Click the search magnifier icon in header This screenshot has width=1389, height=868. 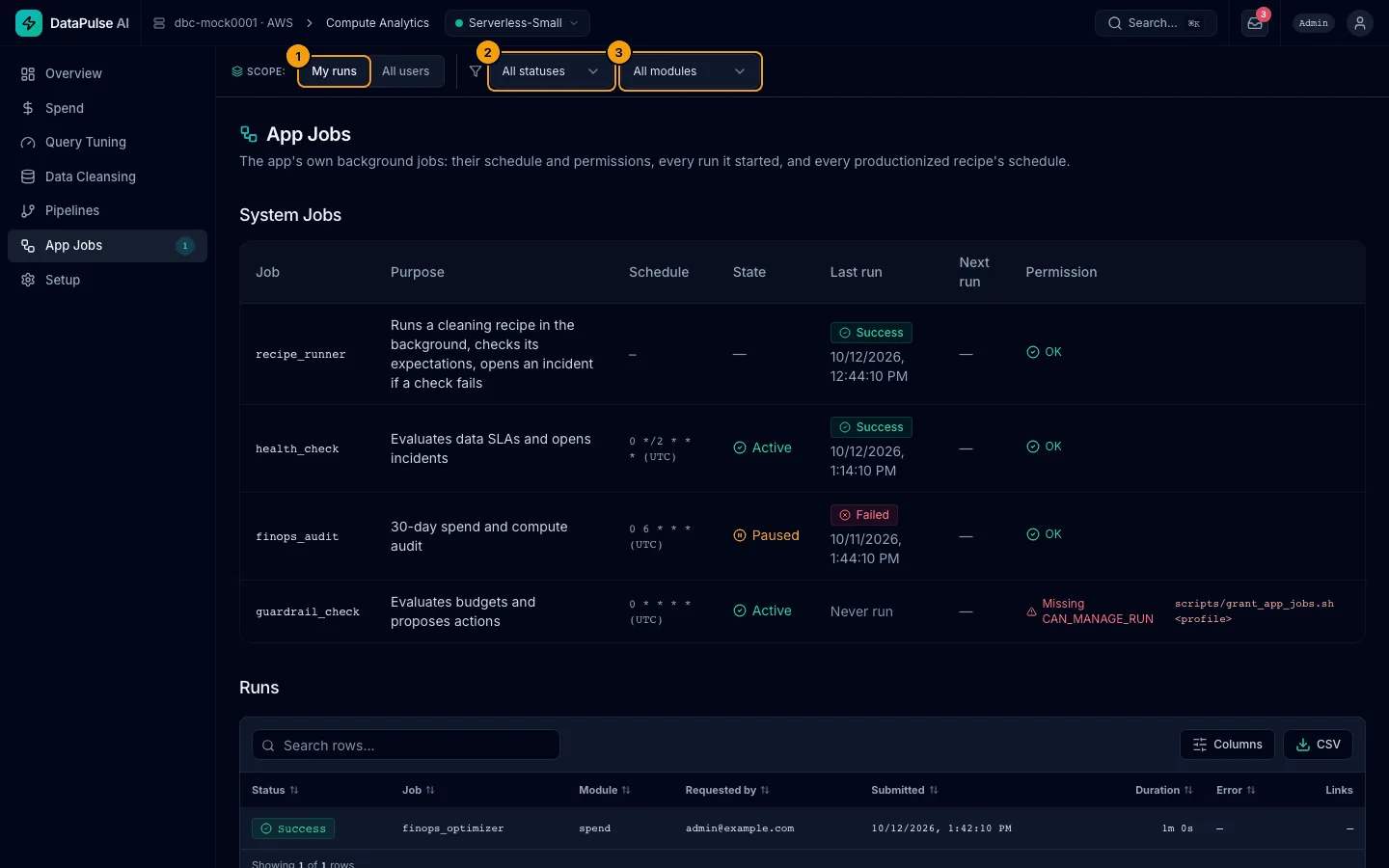[1114, 23]
